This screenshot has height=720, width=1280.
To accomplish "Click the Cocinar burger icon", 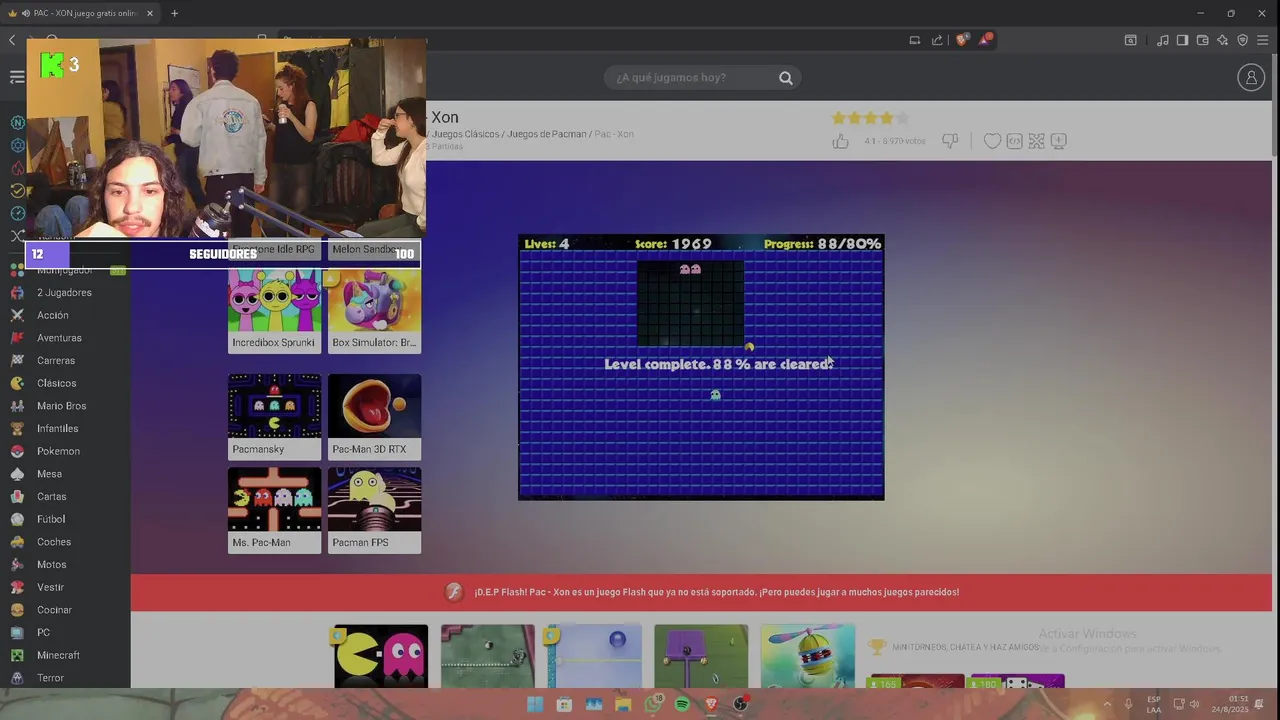I will click(x=17, y=610).
